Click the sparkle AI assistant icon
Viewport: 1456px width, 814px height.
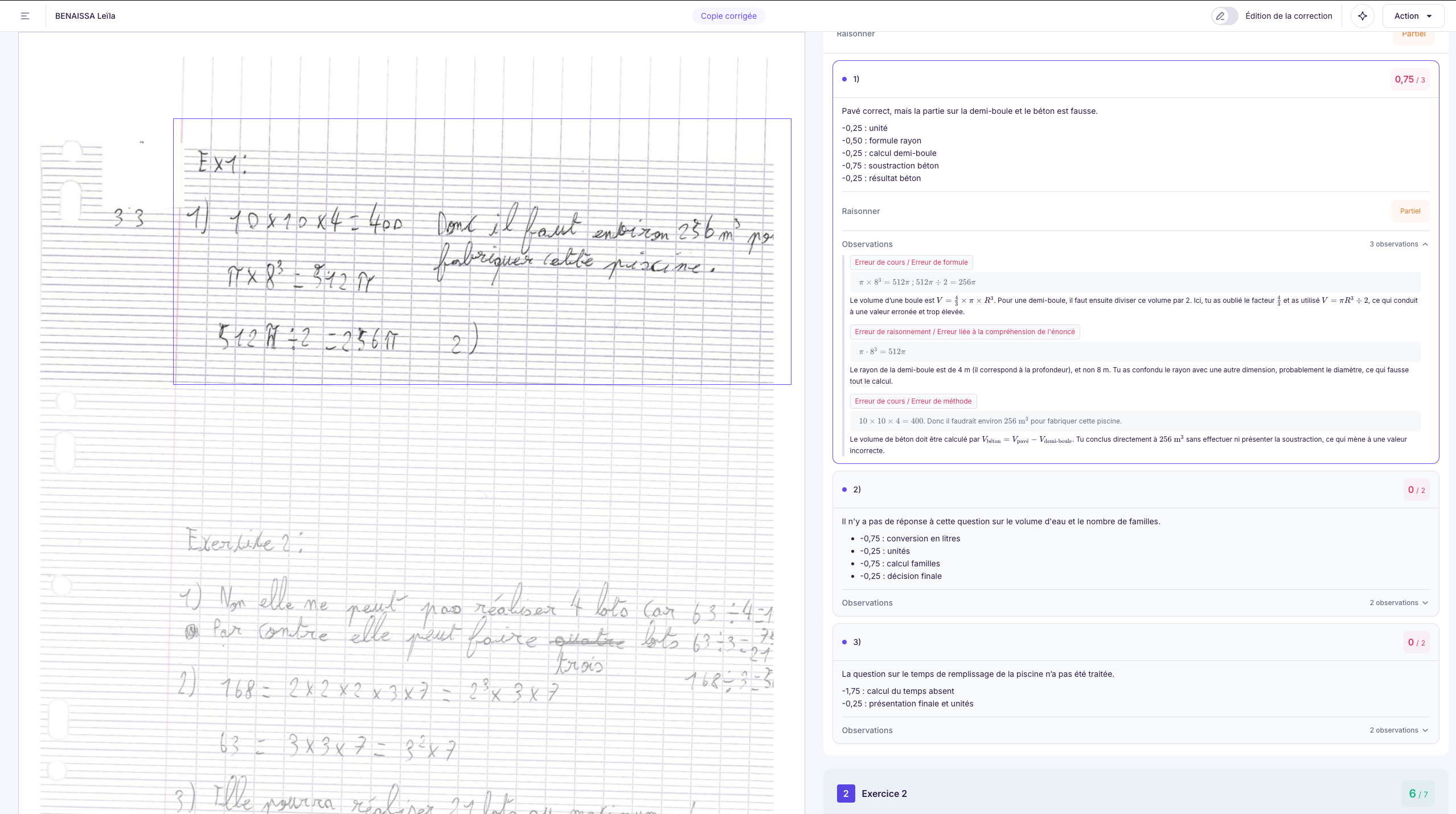coord(1363,16)
